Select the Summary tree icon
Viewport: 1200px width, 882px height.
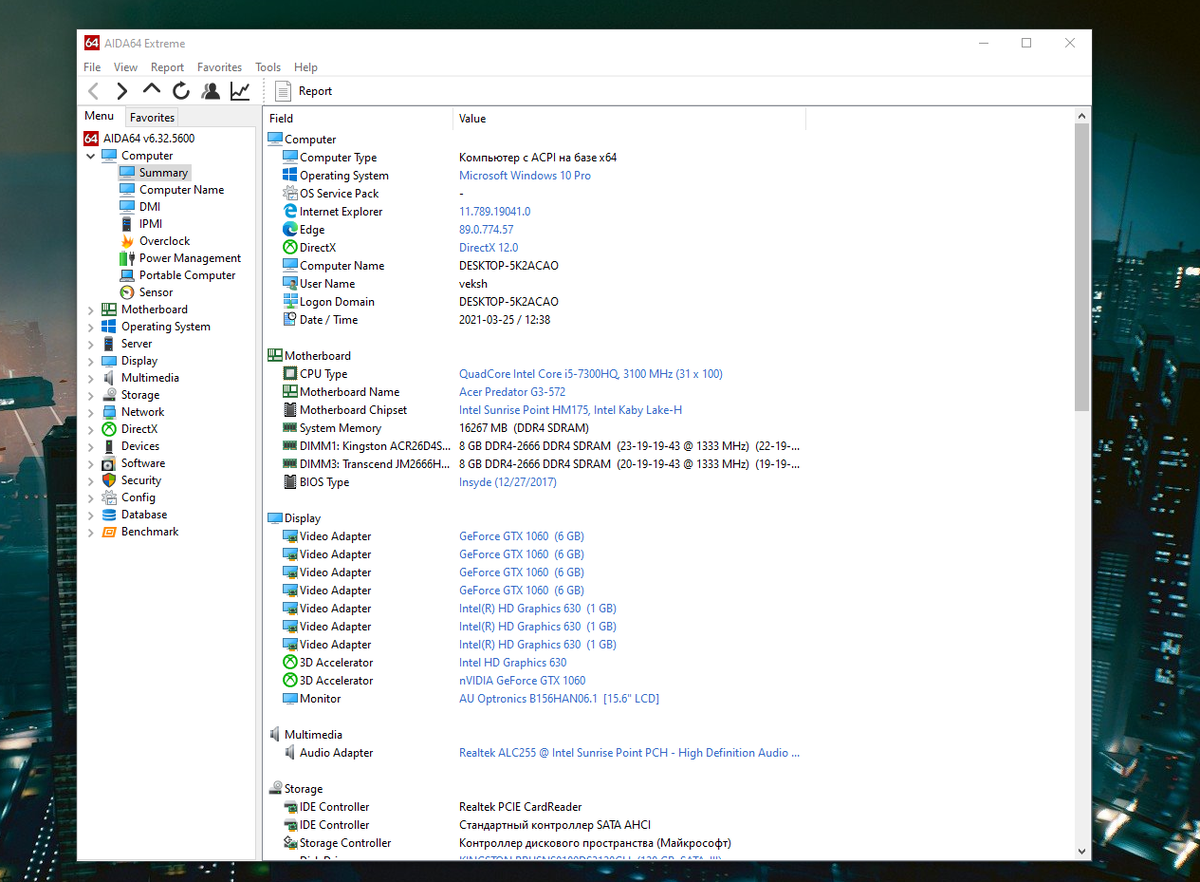click(x=127, y=172)
